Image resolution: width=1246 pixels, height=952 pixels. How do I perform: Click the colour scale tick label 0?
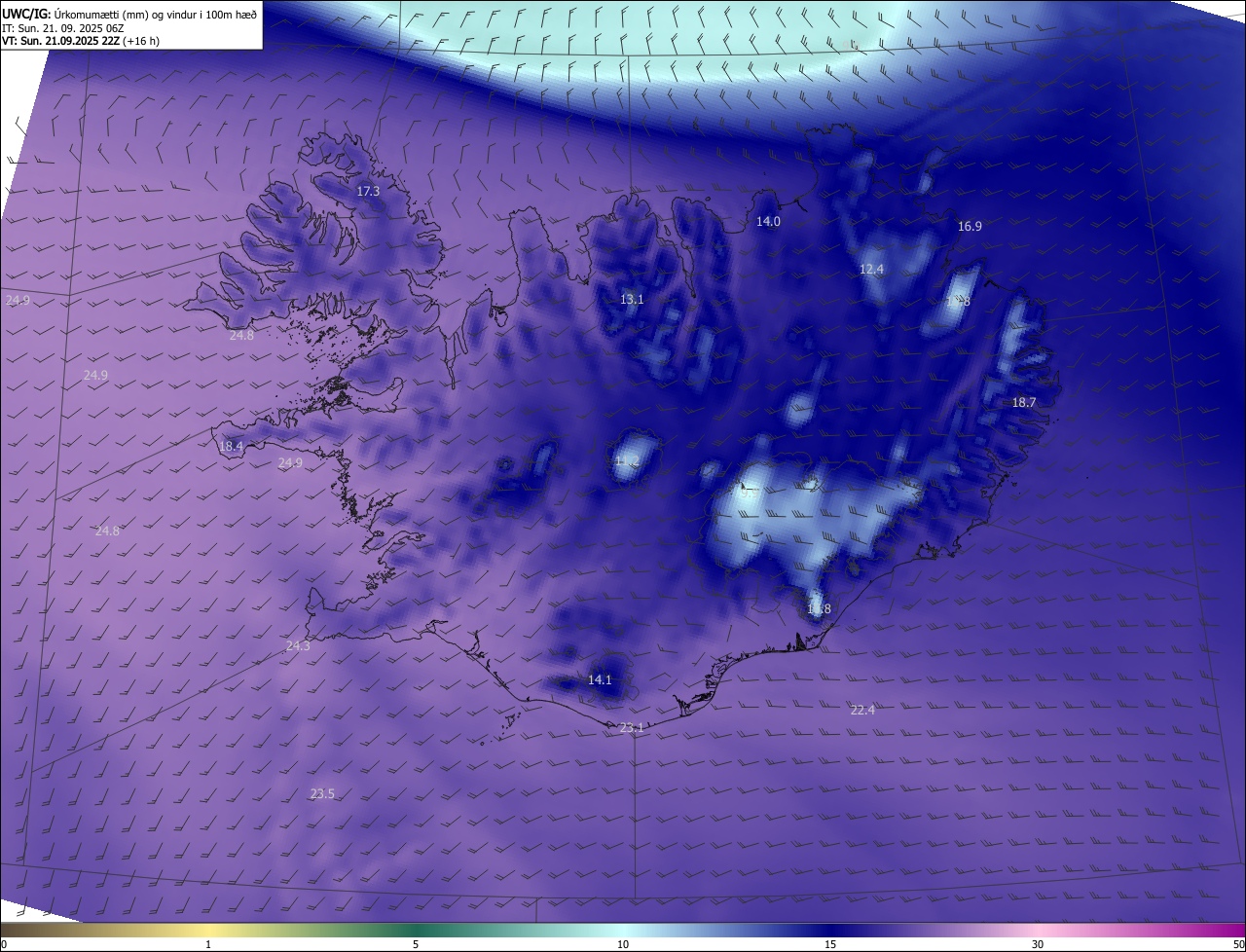[x=3, y=945]
